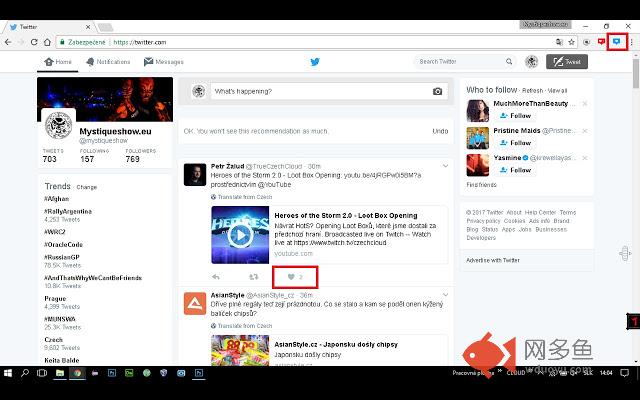Open Help Center footer link
The height and width of the screenshot is (400, 640).
pos(540,213)
